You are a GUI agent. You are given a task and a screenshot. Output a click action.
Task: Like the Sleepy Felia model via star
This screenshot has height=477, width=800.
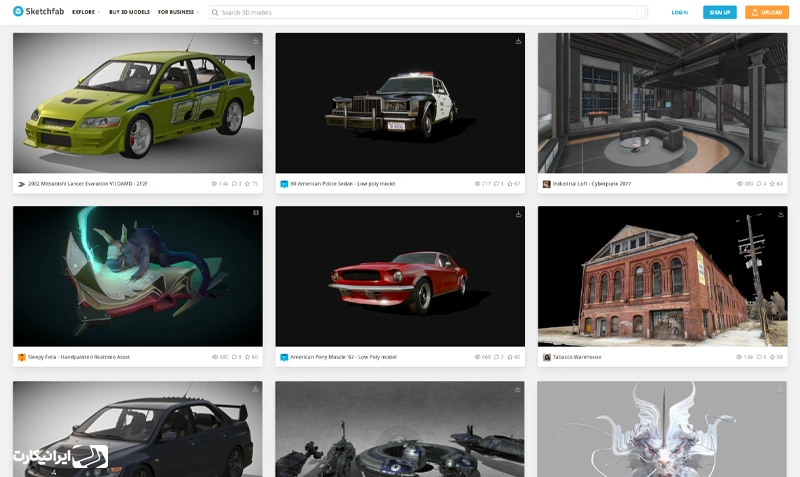point(247,357)
